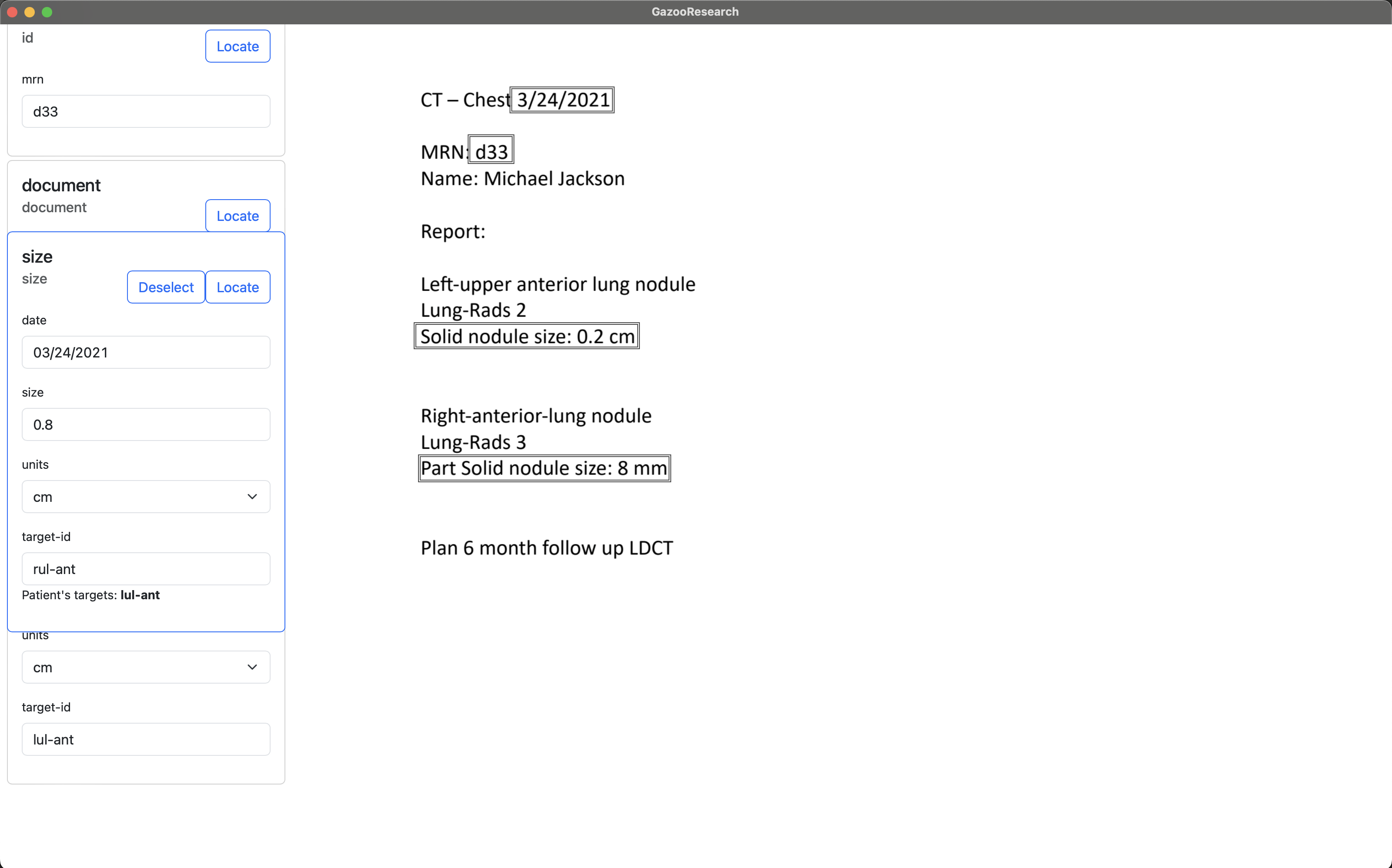Screen dimensions: 1392x868
Task: Click the size panel heading
Action: point(37,257)
